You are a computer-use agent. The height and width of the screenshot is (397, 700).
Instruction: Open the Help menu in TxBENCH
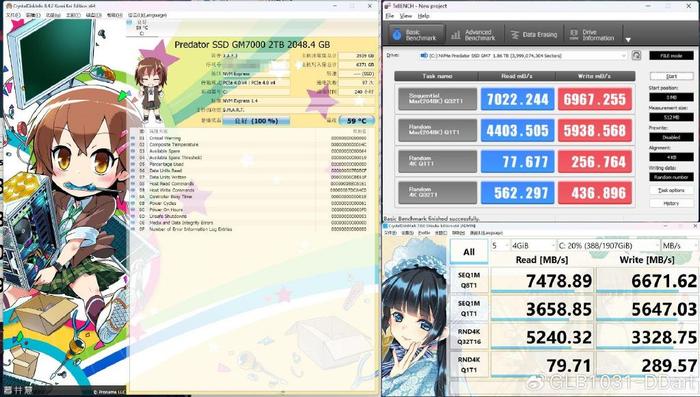tap(423, 16)
